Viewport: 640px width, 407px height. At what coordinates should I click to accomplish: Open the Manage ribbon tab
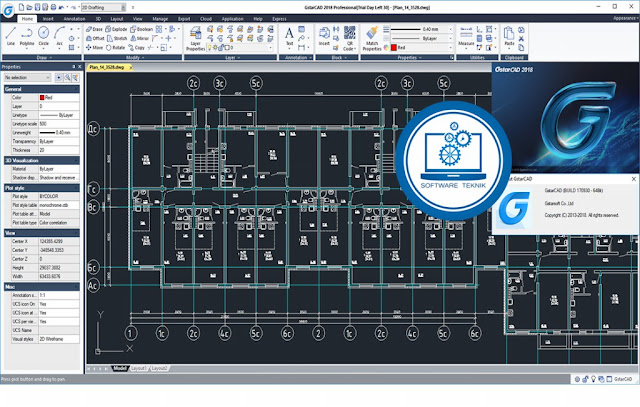pos(160,19)
